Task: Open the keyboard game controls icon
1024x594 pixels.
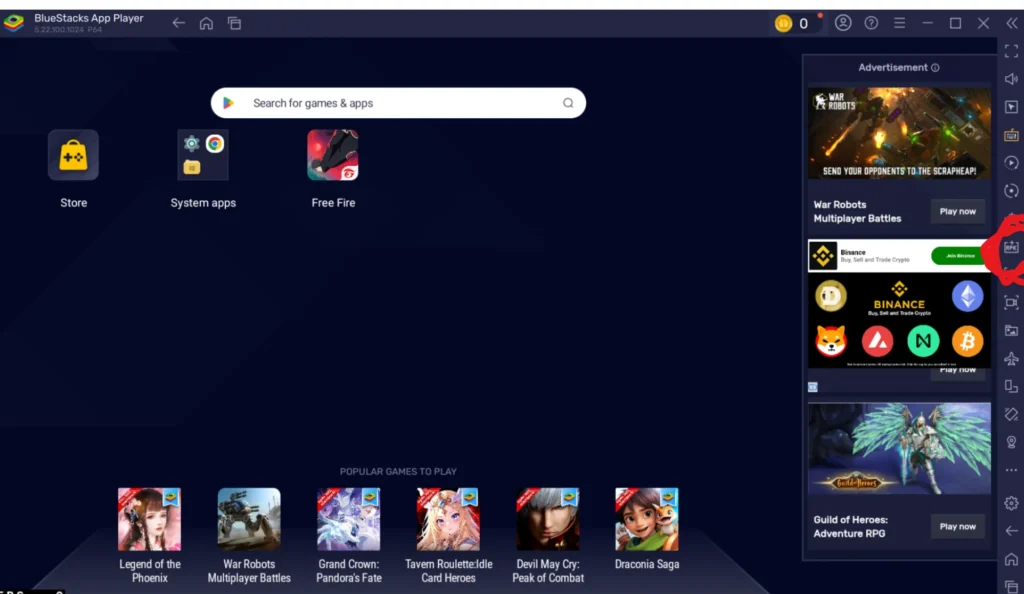Action: click(1011, 135)
